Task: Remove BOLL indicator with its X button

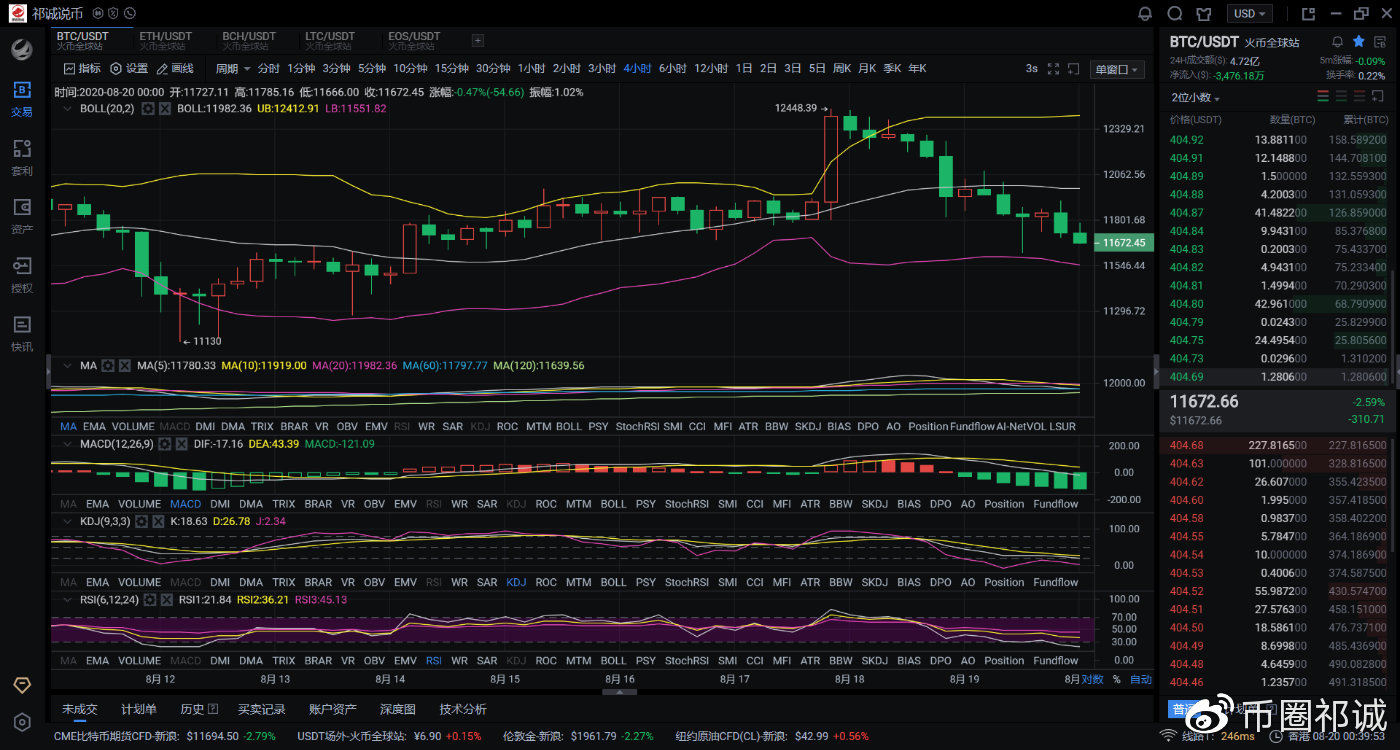Action: tap(166, 109)
